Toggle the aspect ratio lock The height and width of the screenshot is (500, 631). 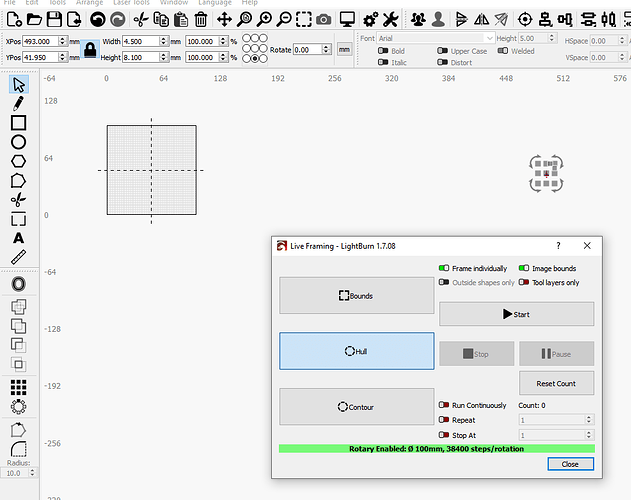pos(90,50)
